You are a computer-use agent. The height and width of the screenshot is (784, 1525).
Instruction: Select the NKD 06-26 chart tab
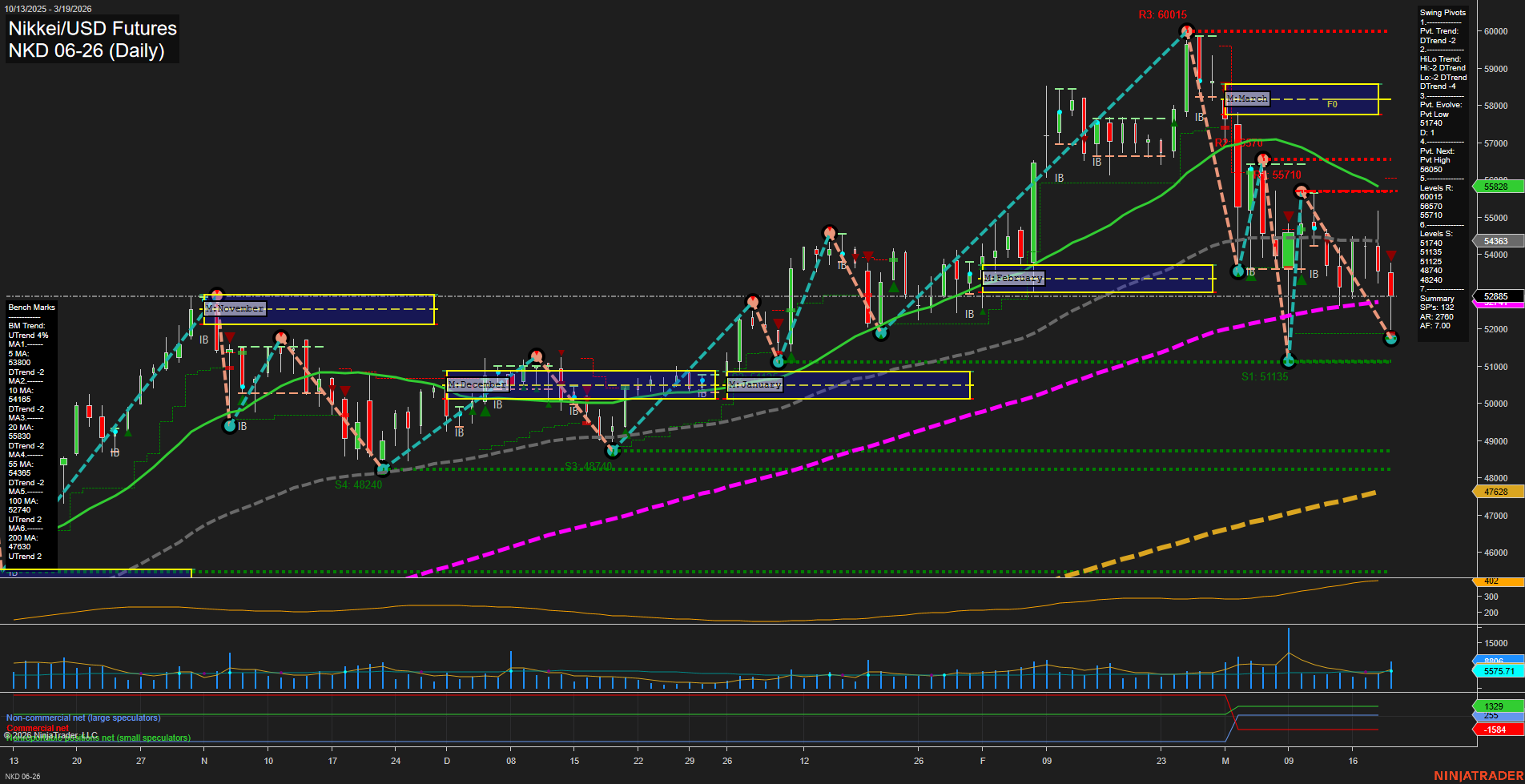(24, 776)
